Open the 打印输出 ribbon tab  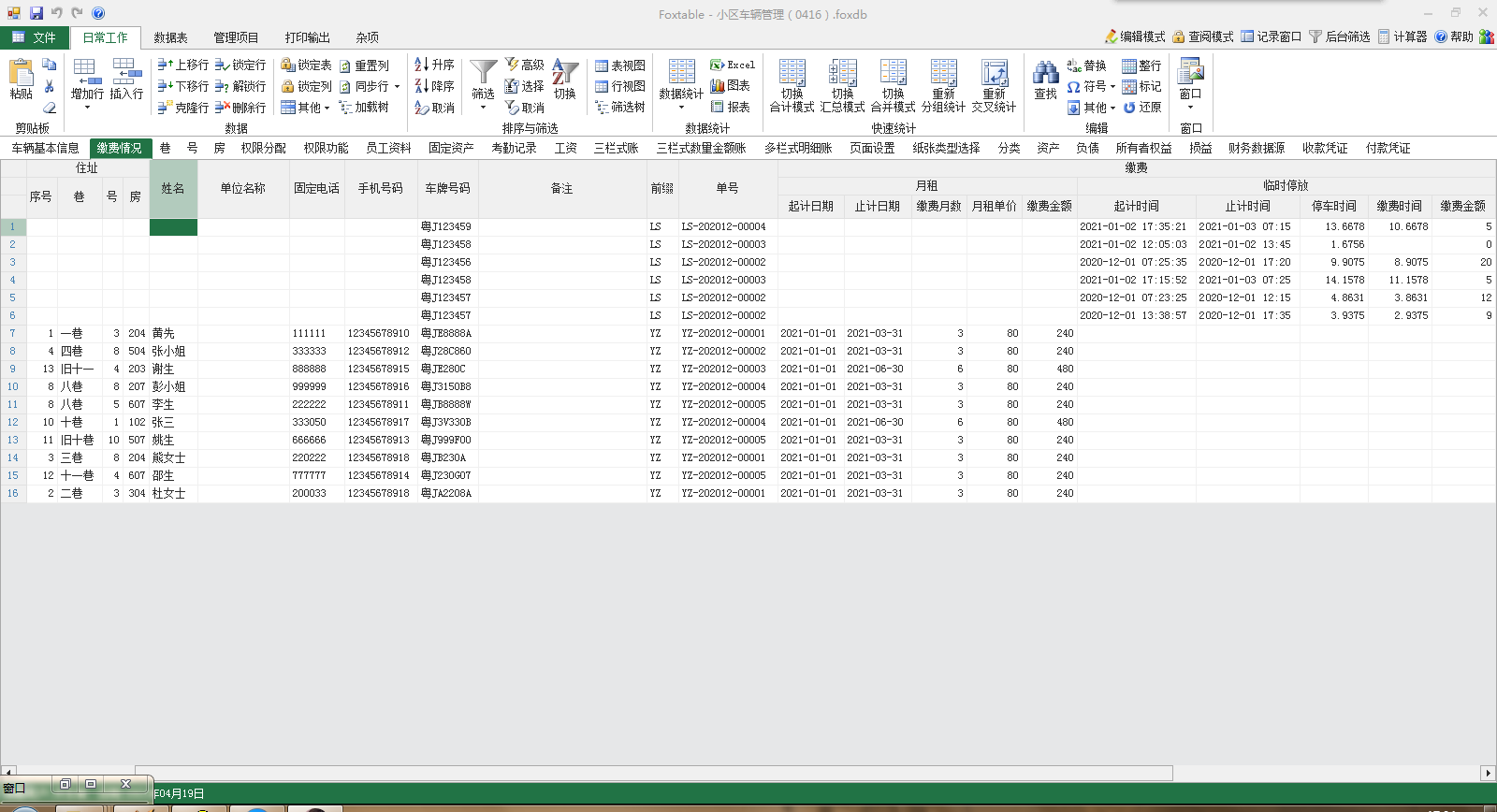[x=307, y=37]
